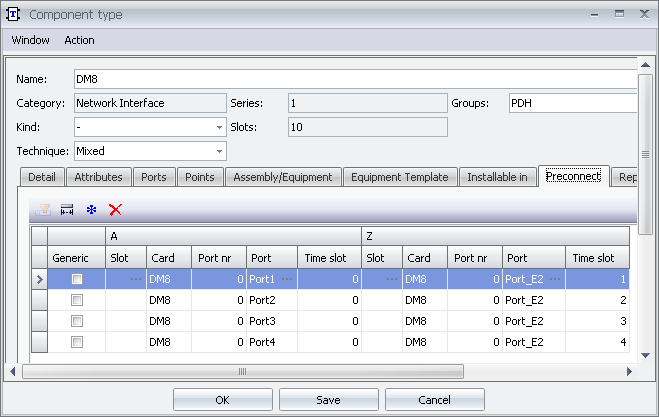Minimize the Component type window
659x417 pixels.
[594, 14]
